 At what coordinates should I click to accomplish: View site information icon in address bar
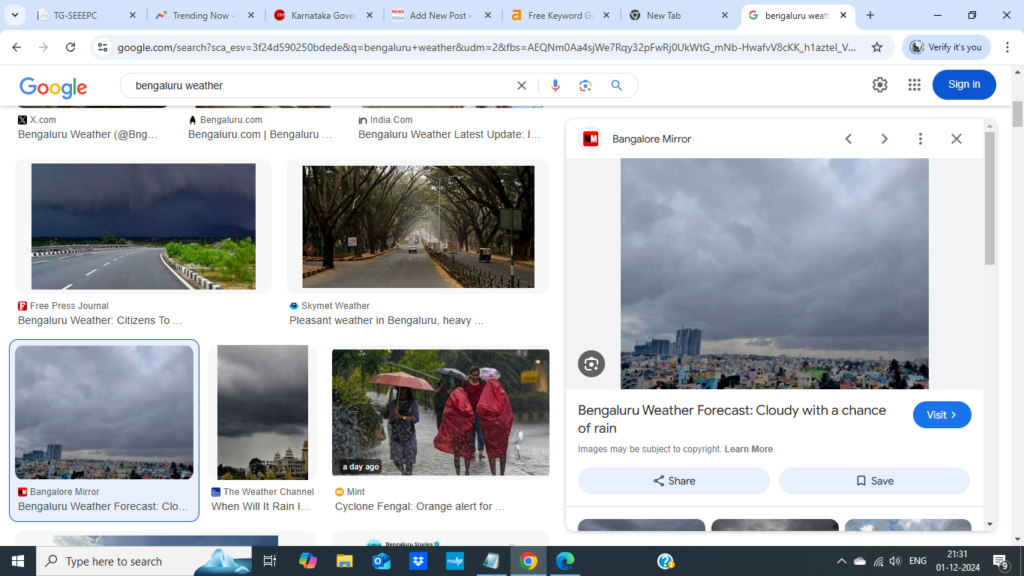103,47
